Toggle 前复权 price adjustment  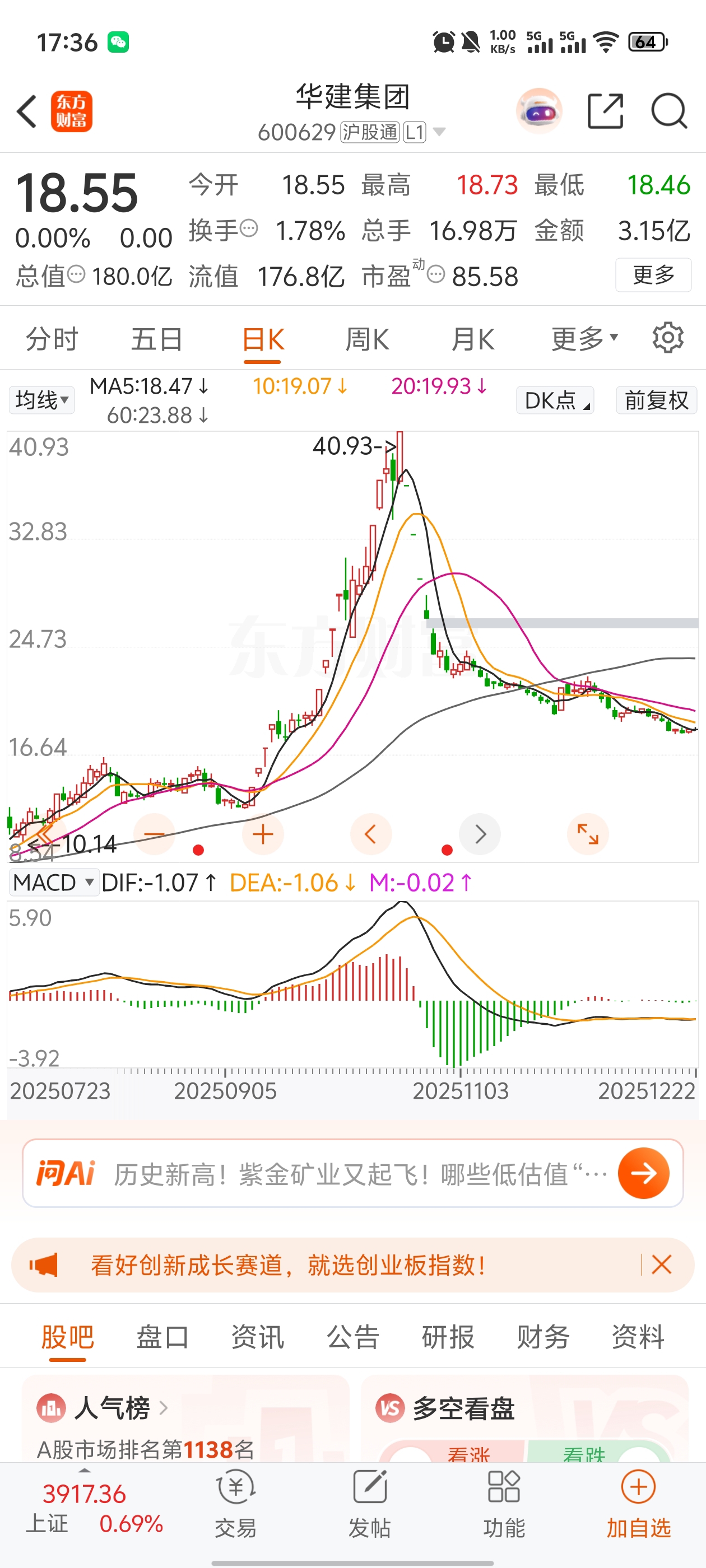(656, 400)
